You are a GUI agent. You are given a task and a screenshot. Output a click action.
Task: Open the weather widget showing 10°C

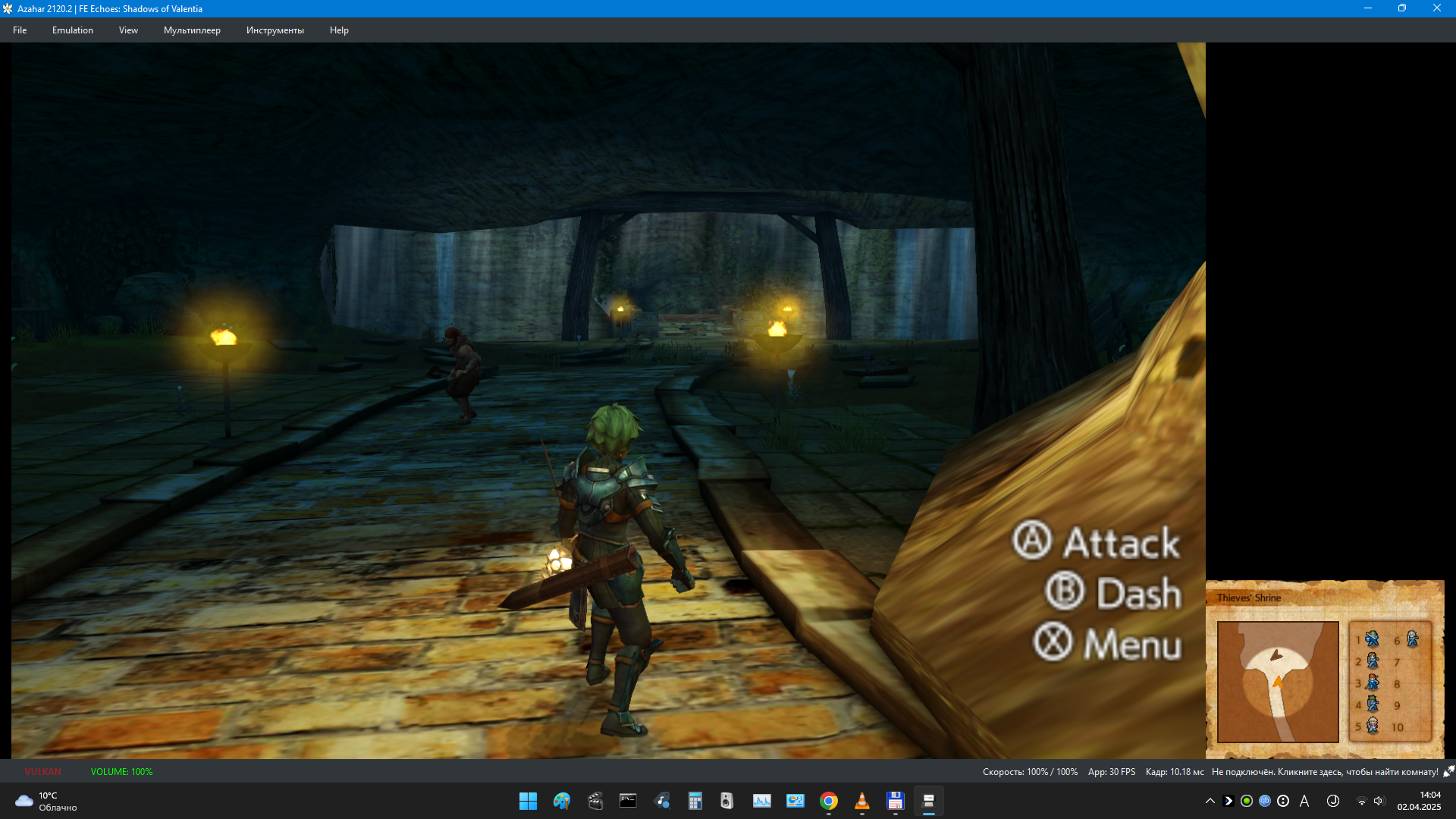coord(47,801)
